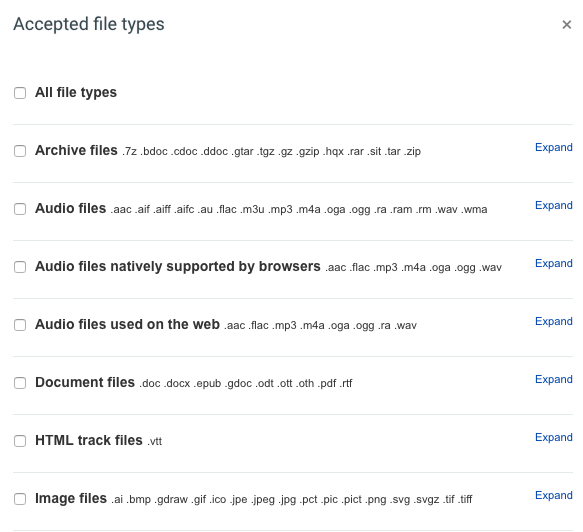Click the Image files label text
Screen dimensions: 583x532
click(71, 499)
